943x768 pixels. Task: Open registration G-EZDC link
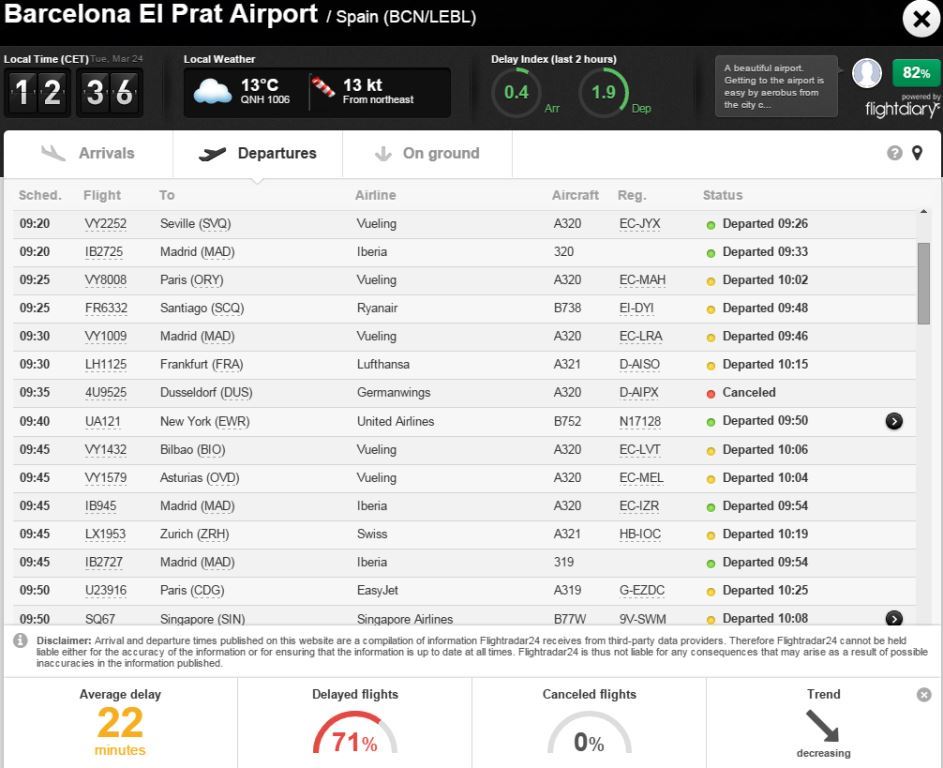coord(642,591)
